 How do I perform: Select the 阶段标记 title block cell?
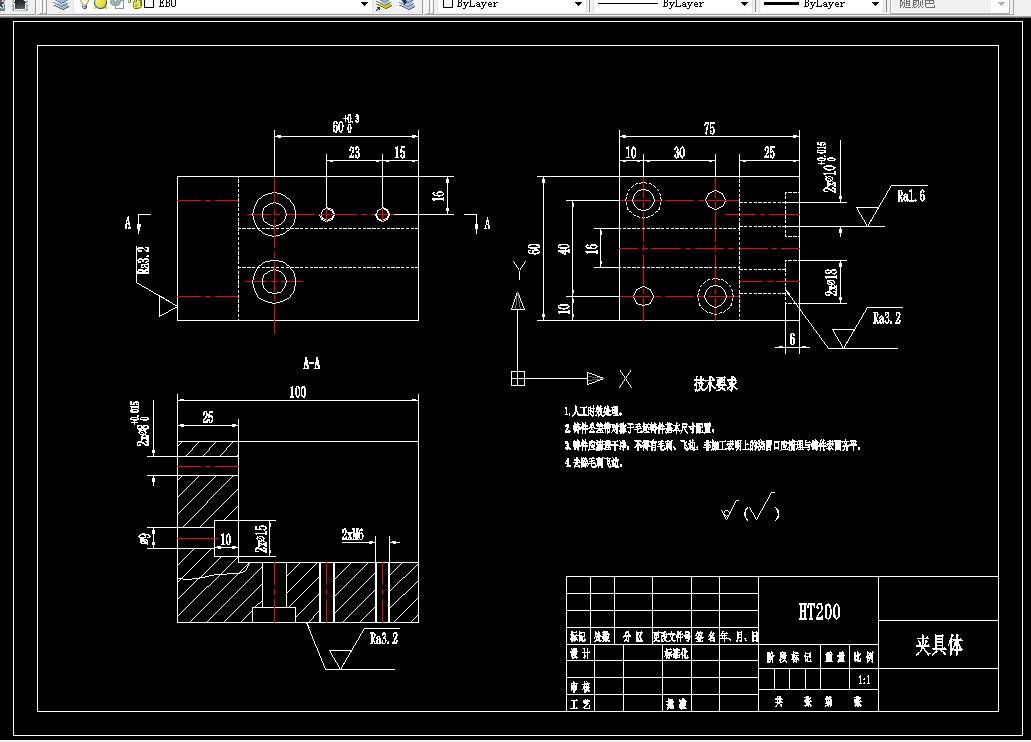click(x=789, y=656)
